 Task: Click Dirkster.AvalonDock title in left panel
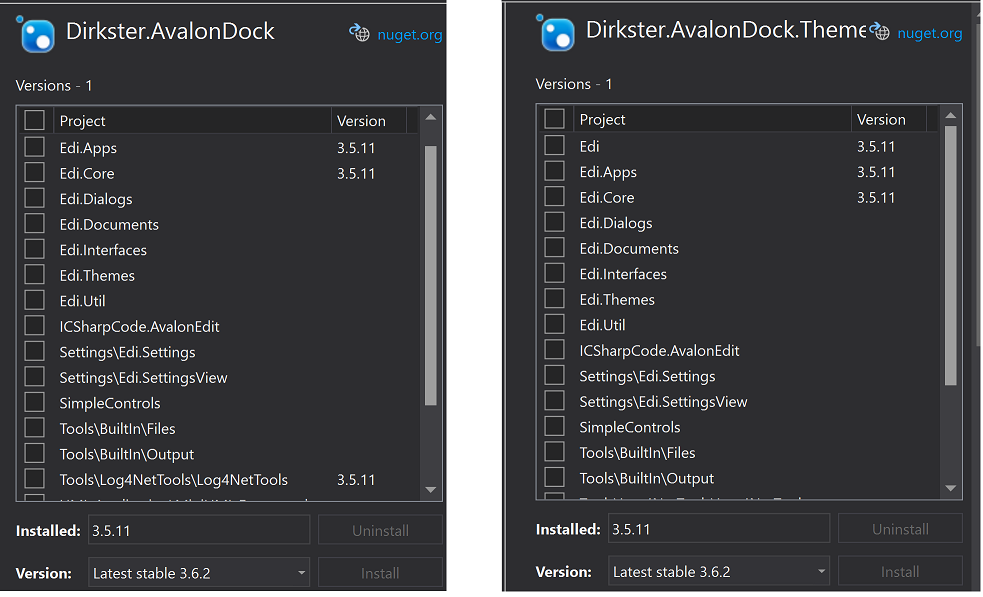point(170,31)
